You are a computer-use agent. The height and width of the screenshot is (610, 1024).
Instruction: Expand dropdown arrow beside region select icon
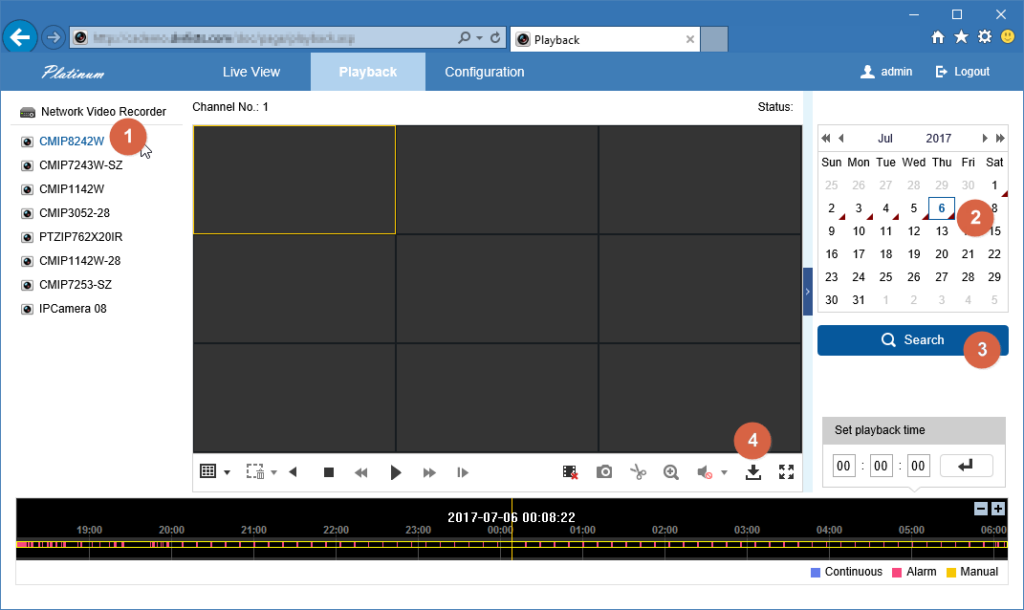[x=274, y=472]
